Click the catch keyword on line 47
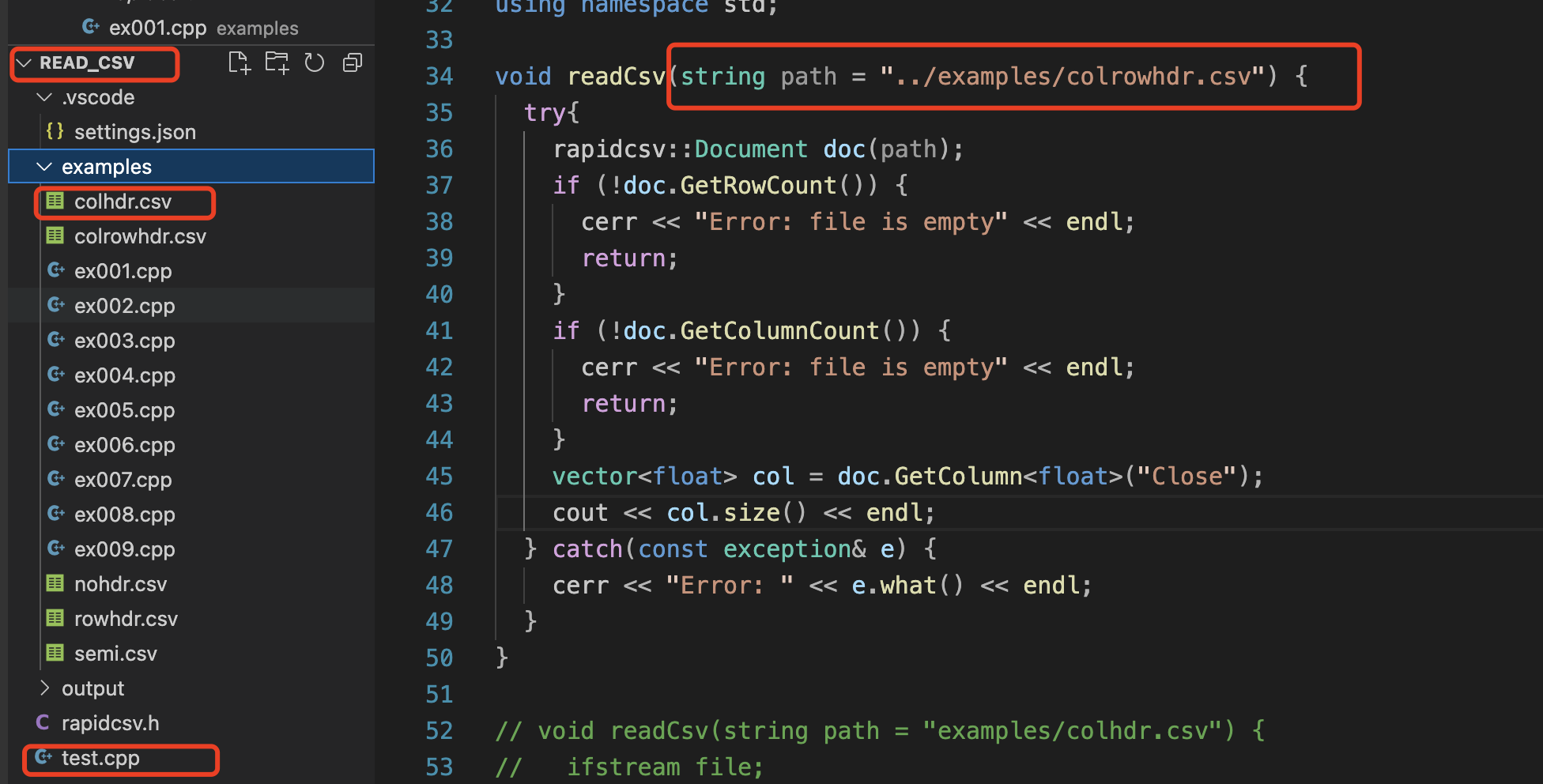This screenshot has height=784, width=1543. coord(587,549)
